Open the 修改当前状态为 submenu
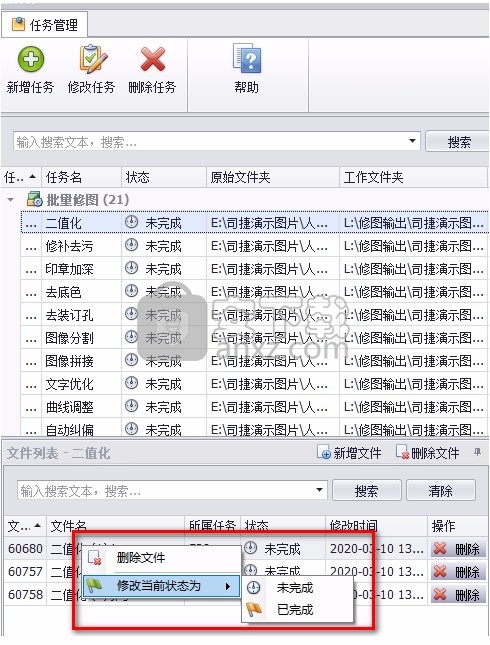Viewport: 490px width, 645px height. tap(162, 585)
